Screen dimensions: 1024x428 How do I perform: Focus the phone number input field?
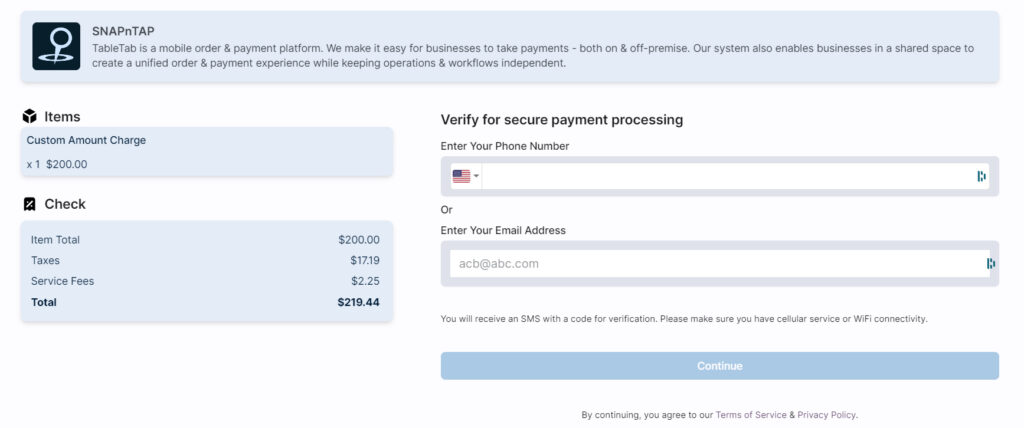coord(725,176)
